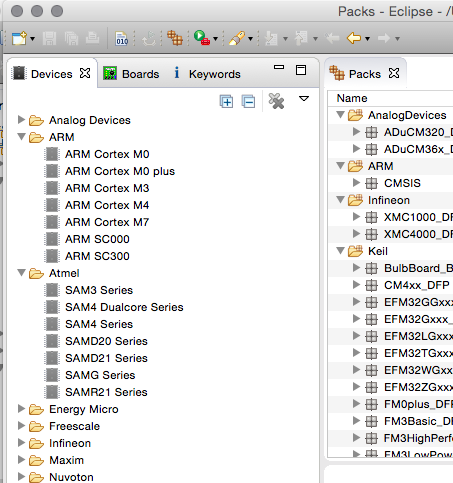
Task: Expand the Energy Micro folder
Action: (x=21, y=408)
